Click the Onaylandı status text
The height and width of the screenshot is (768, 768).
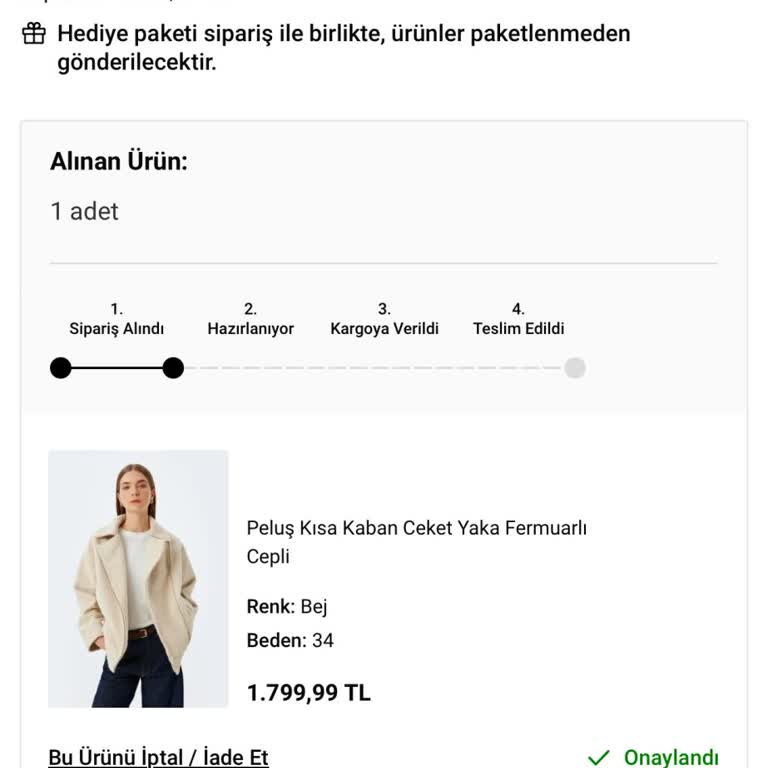(671, 758)
